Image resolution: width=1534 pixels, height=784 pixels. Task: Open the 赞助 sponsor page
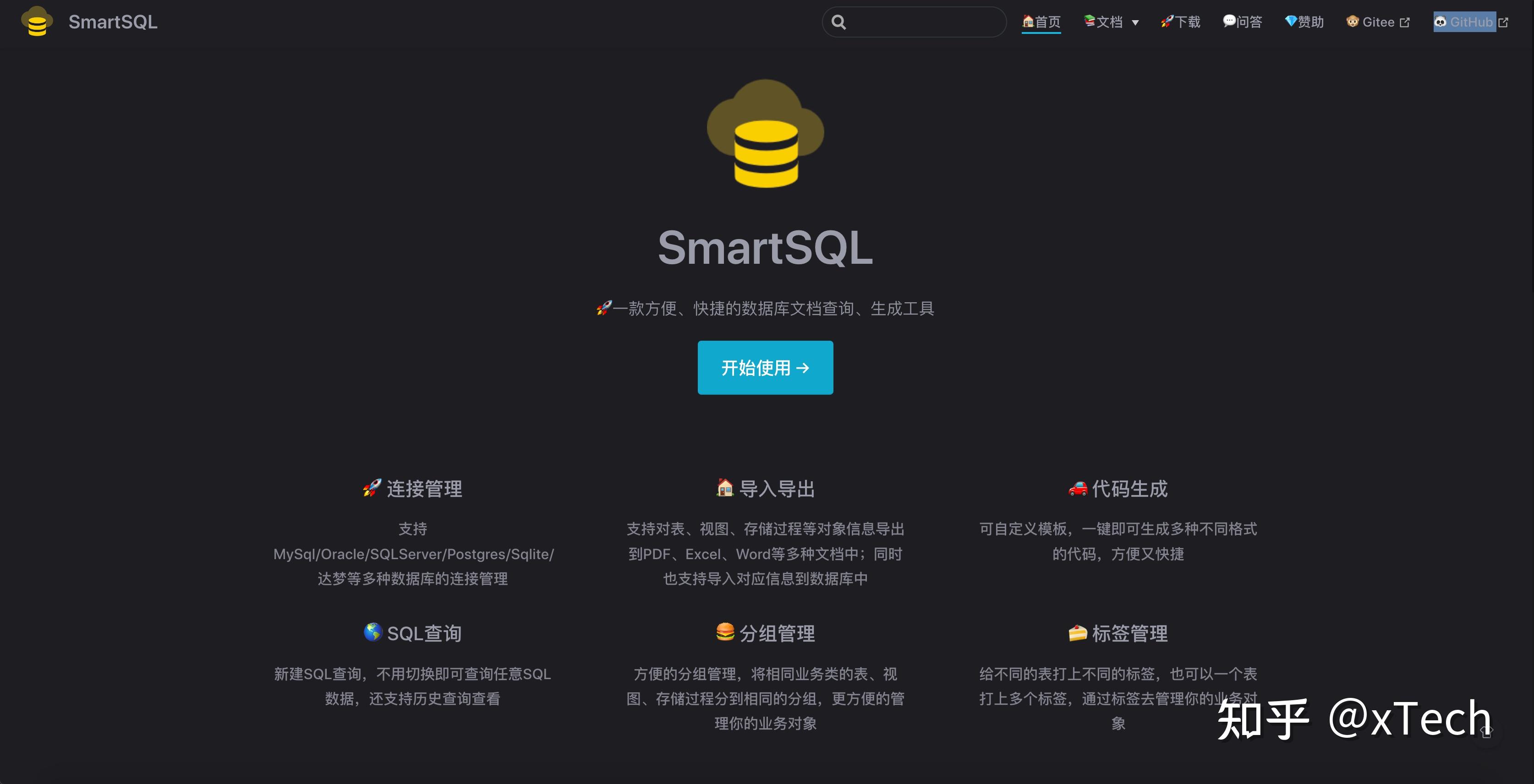pyautogui.click(x=1304, y=22)
